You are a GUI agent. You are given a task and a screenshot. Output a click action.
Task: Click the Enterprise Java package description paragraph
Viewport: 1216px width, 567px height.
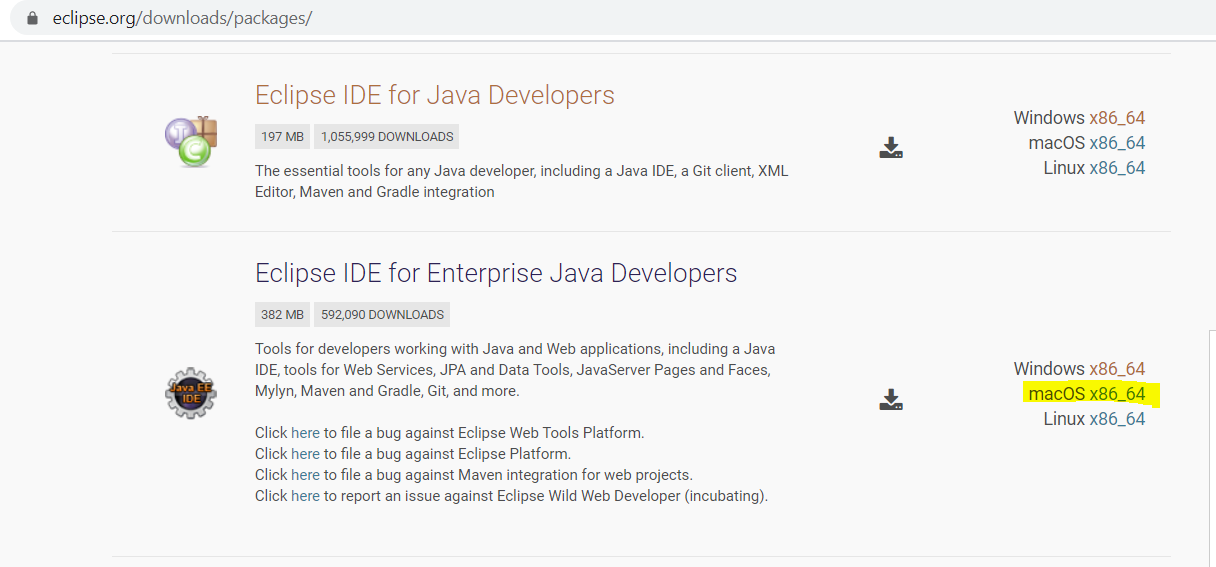point(515,370)
